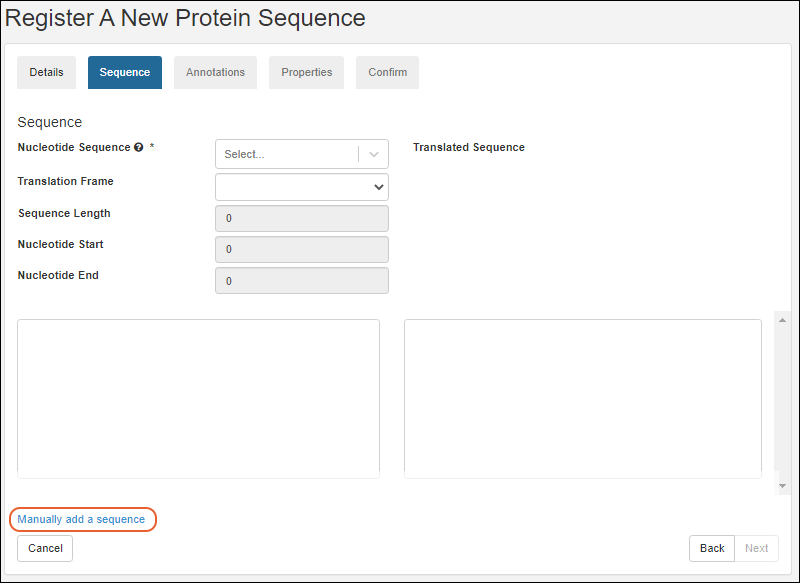The height and width of the screenshot is (583, 800).
Task: Go to the Properties tab
Action: [x=306, y=73]
